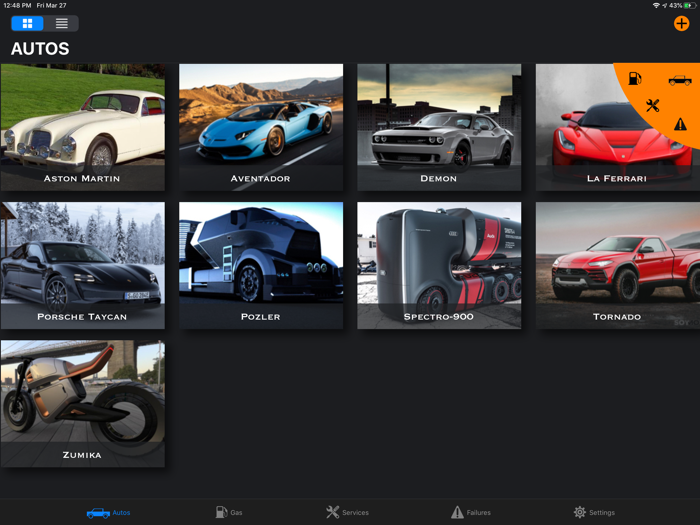This screenshot has height=525, width=700.
Task: Open the Demon car card
Action: [439, 127]
